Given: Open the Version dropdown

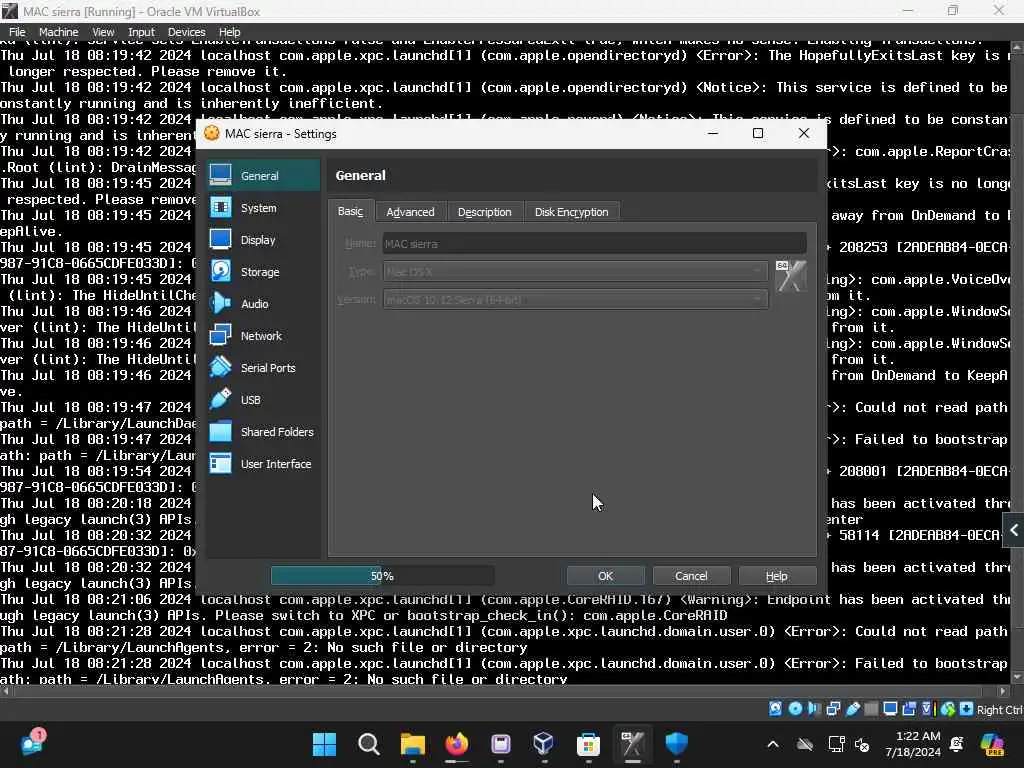Looking at the screenshot, I should pos(575,300).
